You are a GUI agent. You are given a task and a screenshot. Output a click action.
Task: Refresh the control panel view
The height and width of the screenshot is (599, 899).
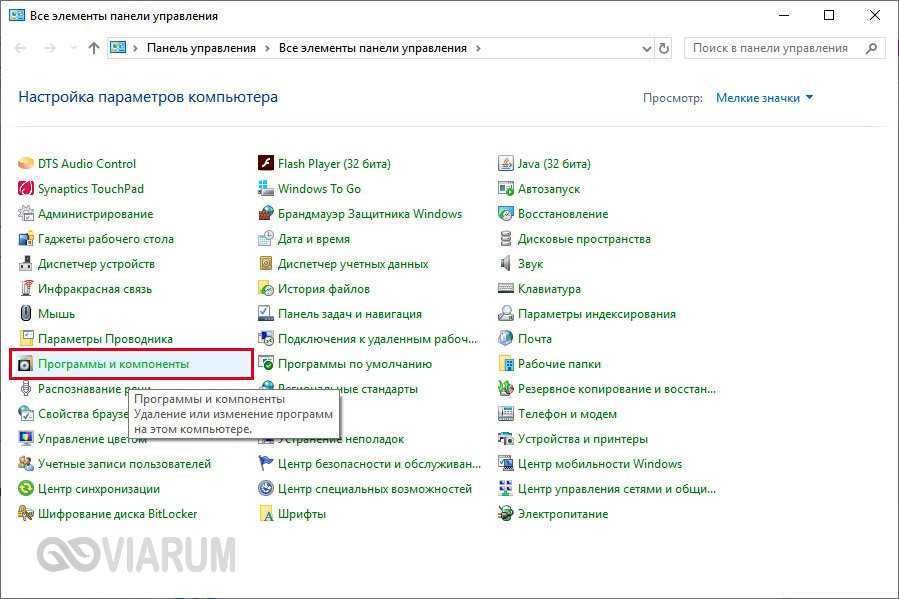(664, 49)
